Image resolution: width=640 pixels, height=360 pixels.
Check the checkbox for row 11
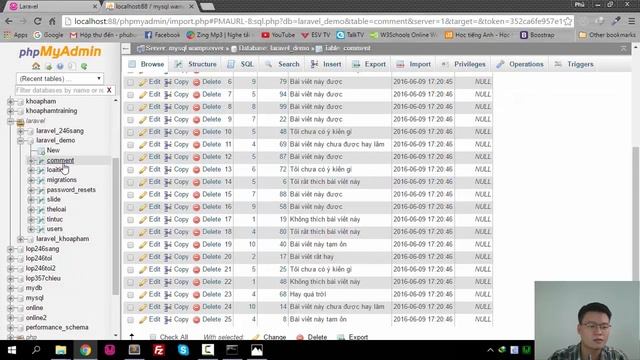click(x=130, y=145)
